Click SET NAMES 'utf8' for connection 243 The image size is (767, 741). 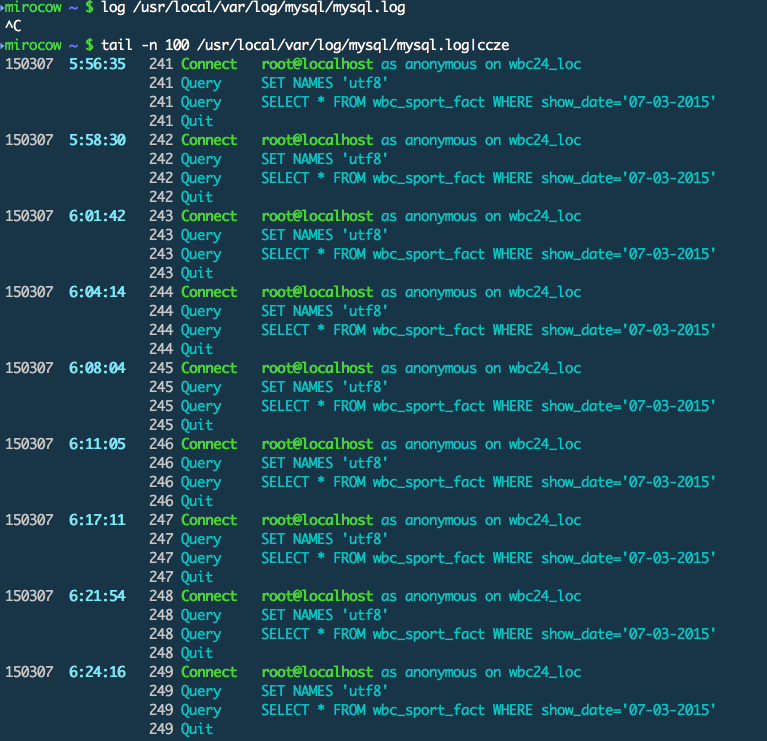(324, 235)
